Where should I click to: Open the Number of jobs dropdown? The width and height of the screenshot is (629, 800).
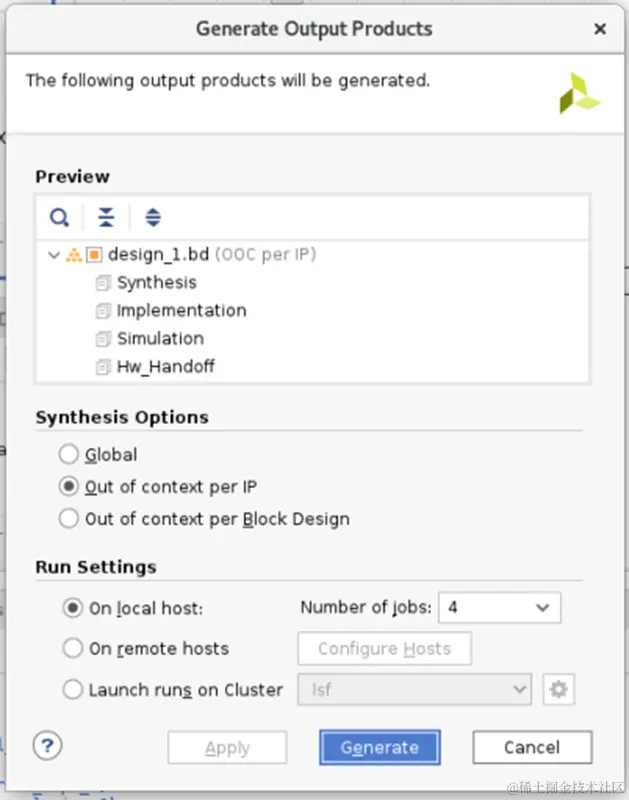499,607
